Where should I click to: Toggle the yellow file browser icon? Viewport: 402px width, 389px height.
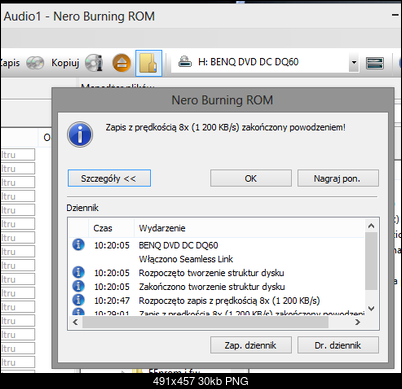click(149, 63)
